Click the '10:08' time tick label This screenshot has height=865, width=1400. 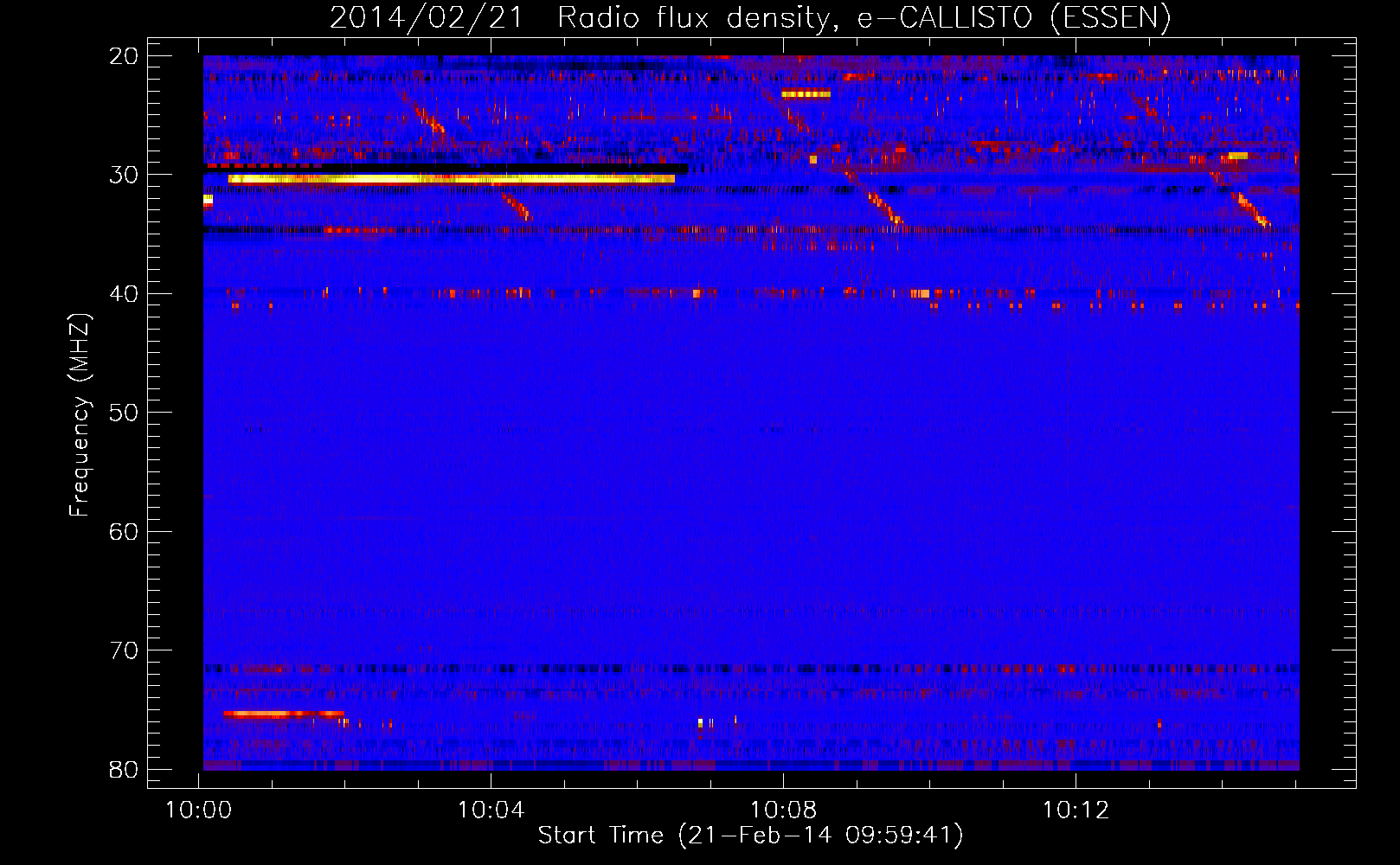(784, 811)
